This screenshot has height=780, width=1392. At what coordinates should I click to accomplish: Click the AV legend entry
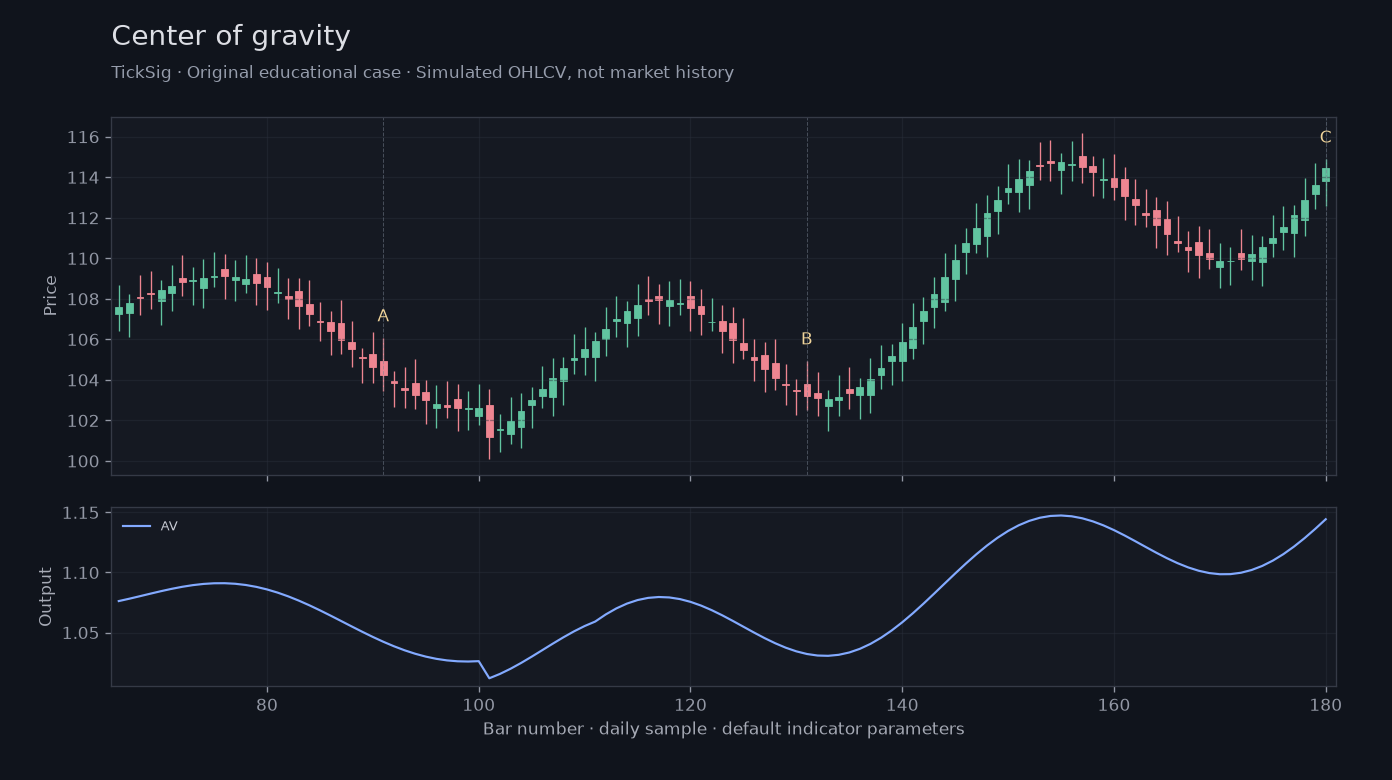coord(150,526)
